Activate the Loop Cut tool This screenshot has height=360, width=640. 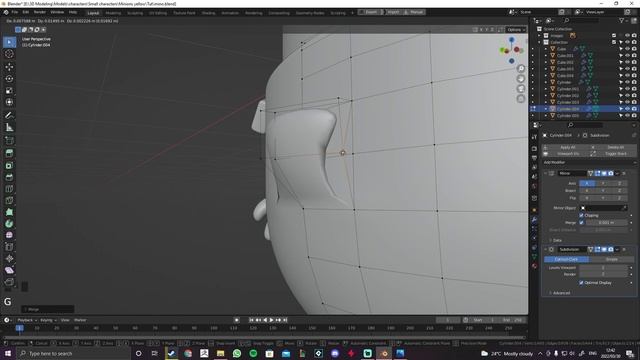click(x=9, y=189)
